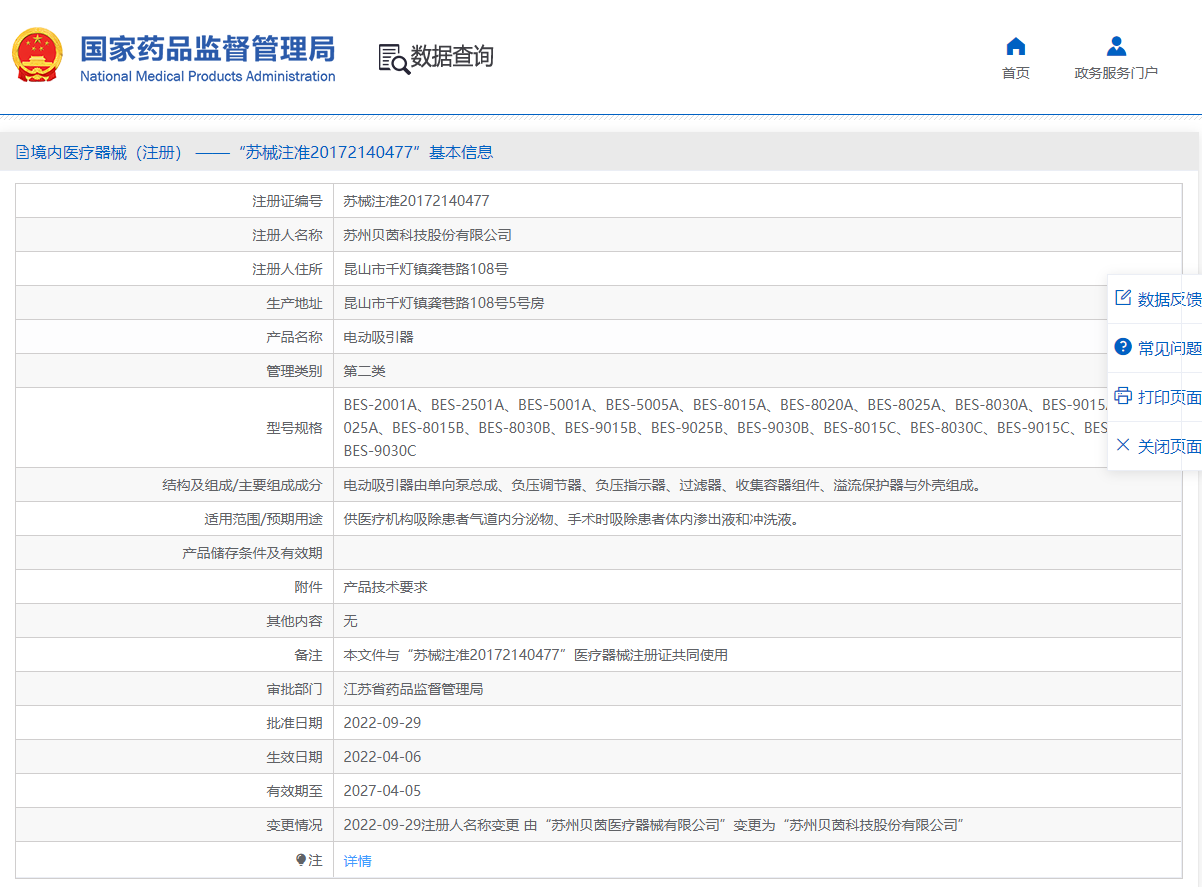
Task: Click the 打印页面 printer icon
Action: pos(1123,396)
